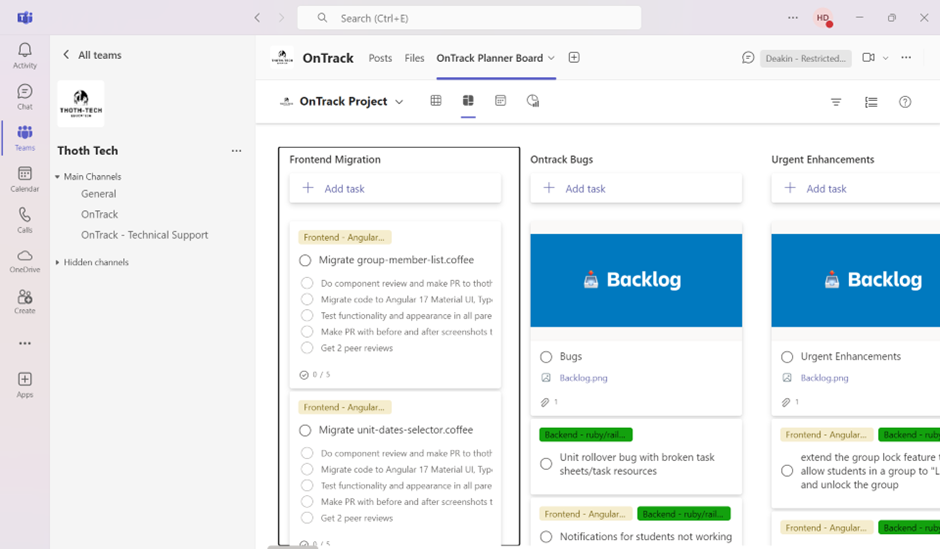940x549 pixels.
Task: Open the Files tab
Action: pos(414,58)
